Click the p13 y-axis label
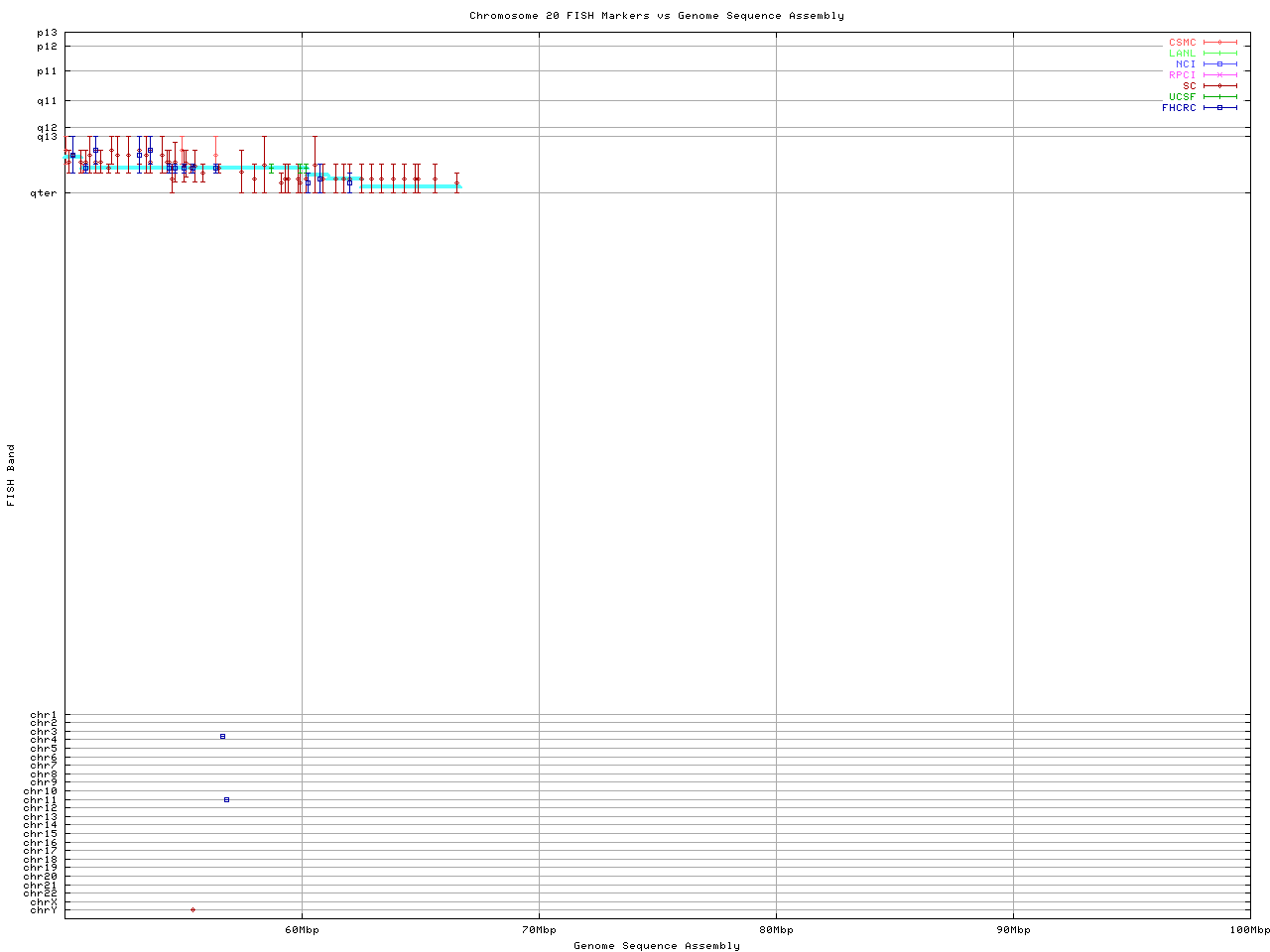Screen dimensions: 1270x952 coord(47,33)
